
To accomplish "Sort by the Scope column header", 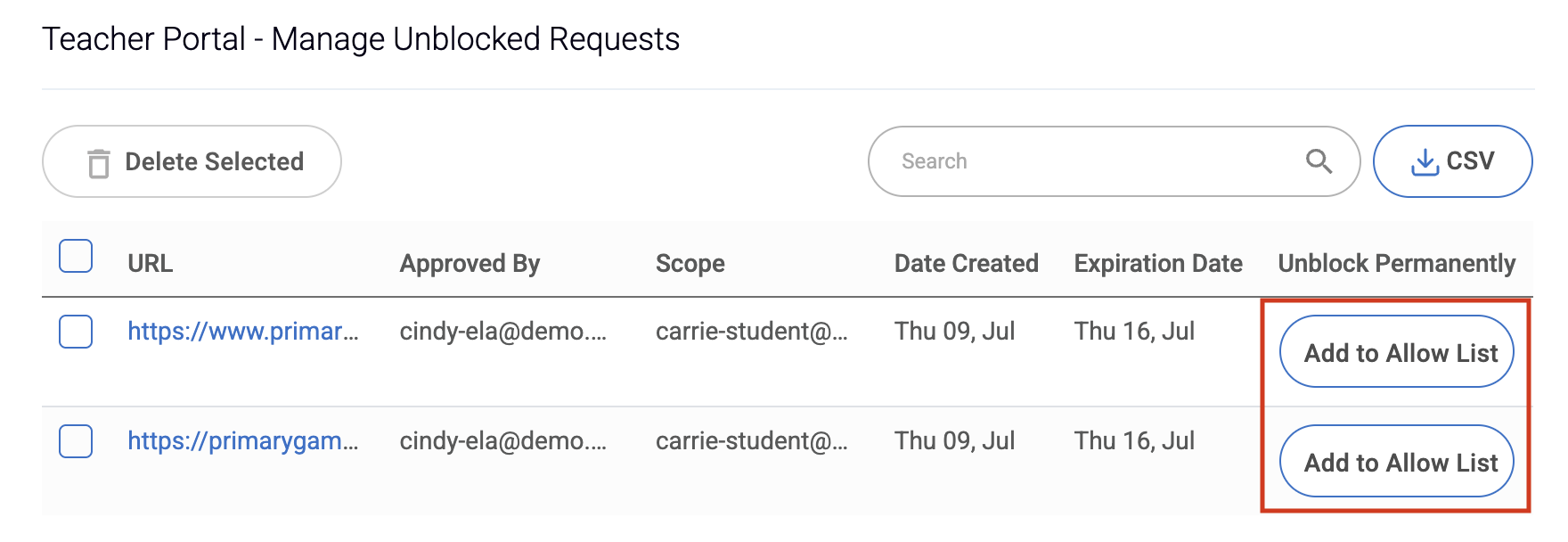I will point(690,264).
